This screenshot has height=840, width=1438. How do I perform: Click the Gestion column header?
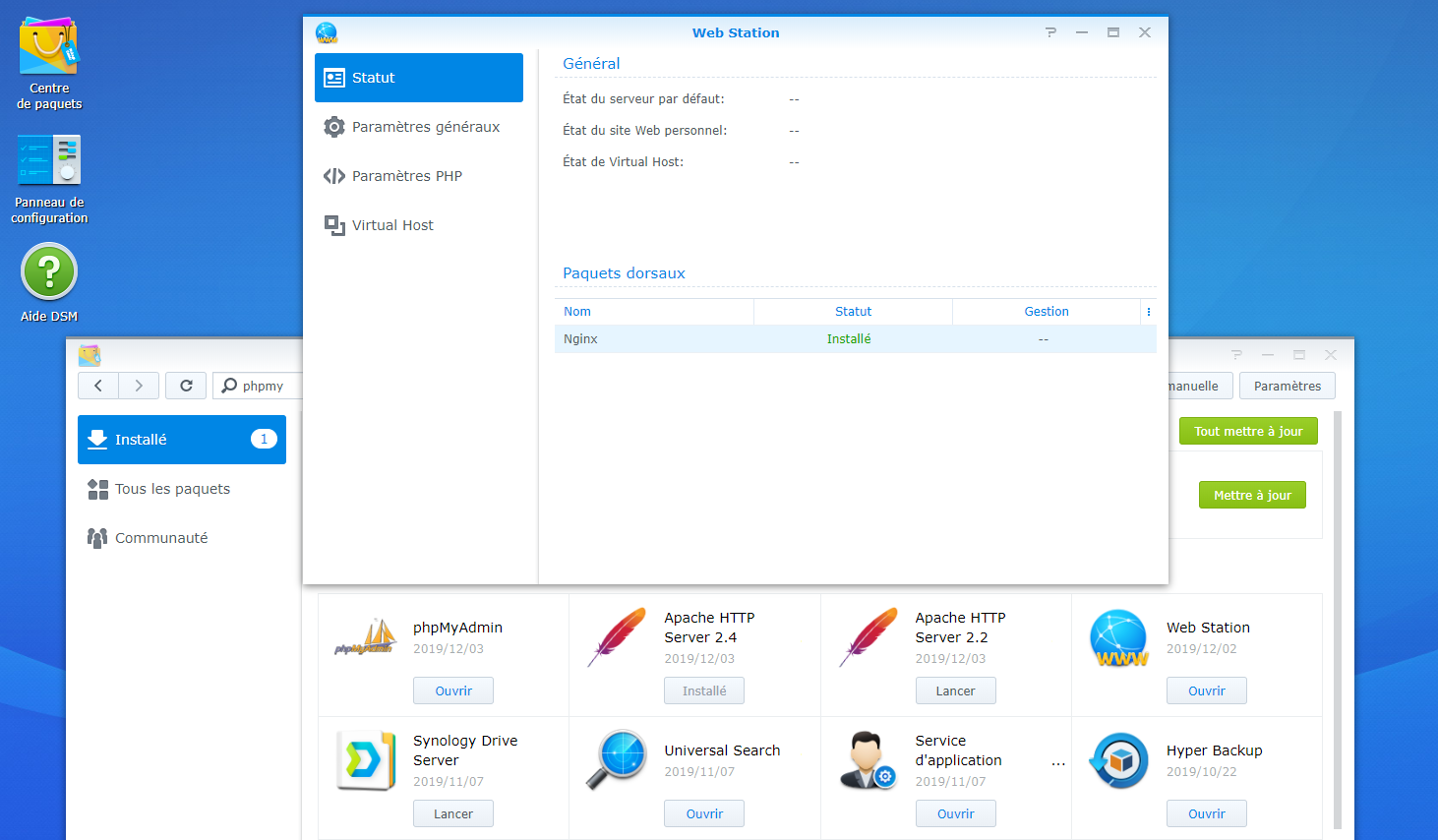1046,312
